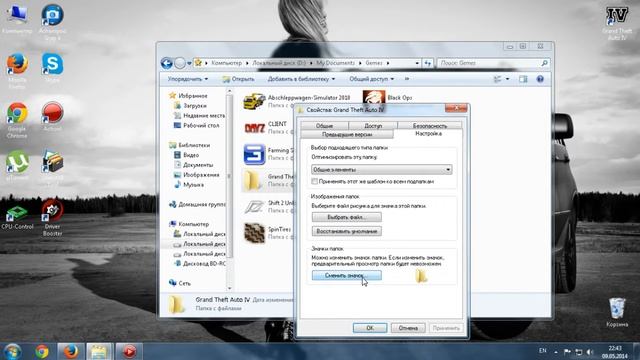Show hidden system tray icons
The image size is (640, 360).
point(556,351)
